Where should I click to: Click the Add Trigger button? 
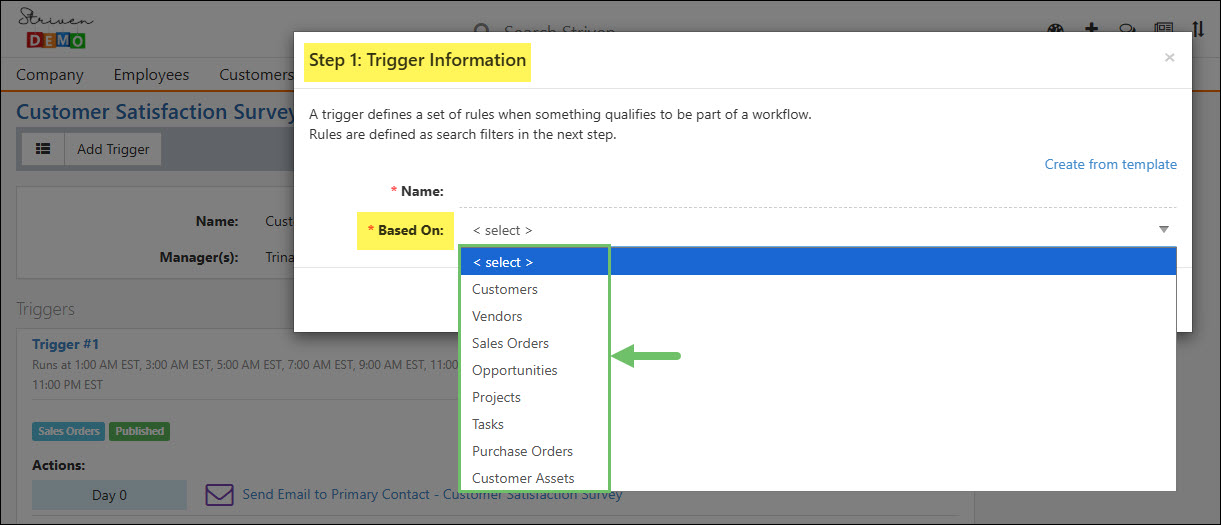(x=113, y=149)
